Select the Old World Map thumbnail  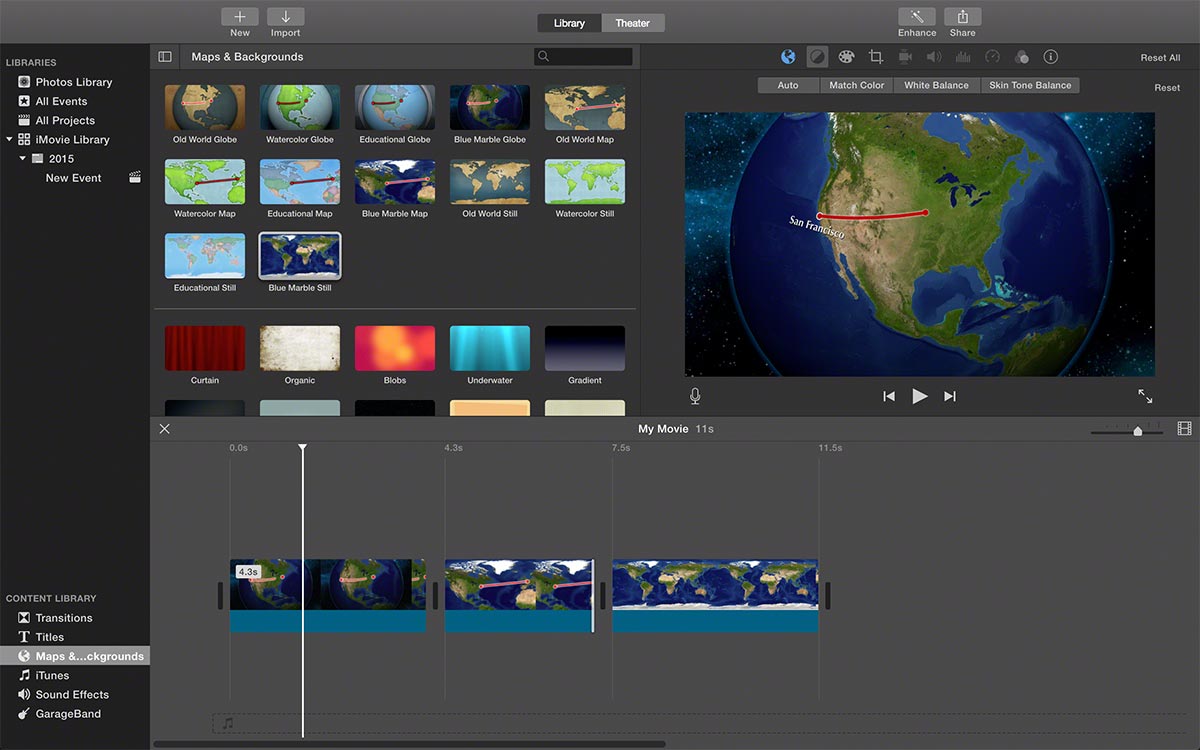(x=585, y=108)
